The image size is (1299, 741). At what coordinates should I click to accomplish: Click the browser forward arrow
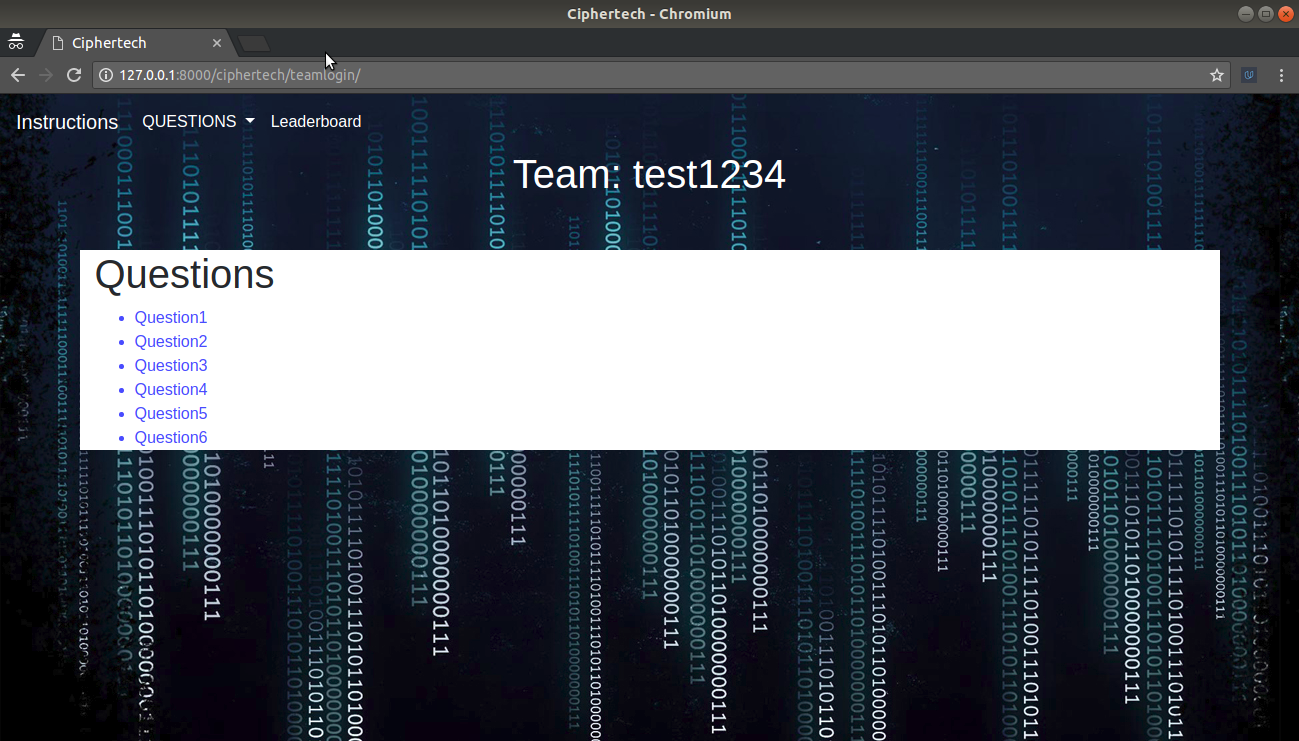(46, 75)
